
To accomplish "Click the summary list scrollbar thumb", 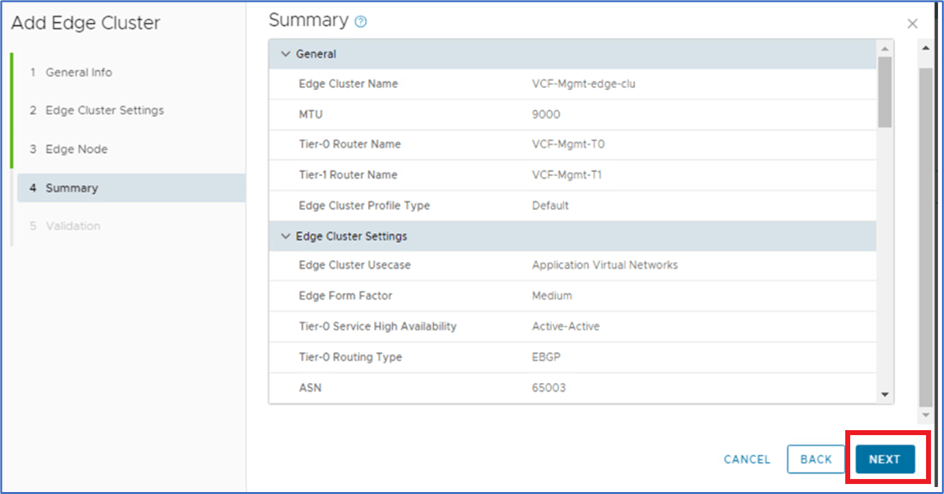I will tap(884, 92).
